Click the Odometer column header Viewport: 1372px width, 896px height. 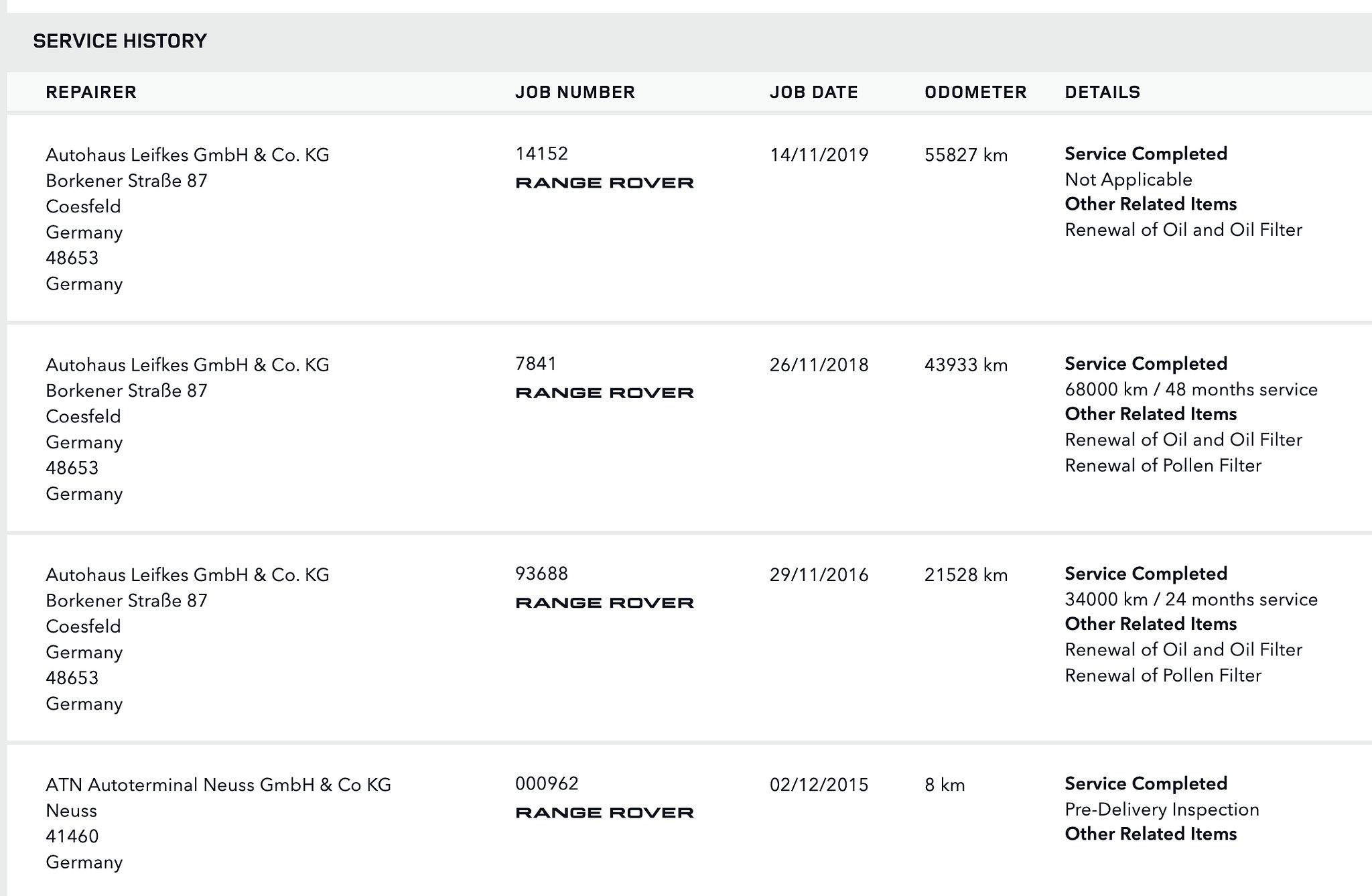tap(975, 92)
